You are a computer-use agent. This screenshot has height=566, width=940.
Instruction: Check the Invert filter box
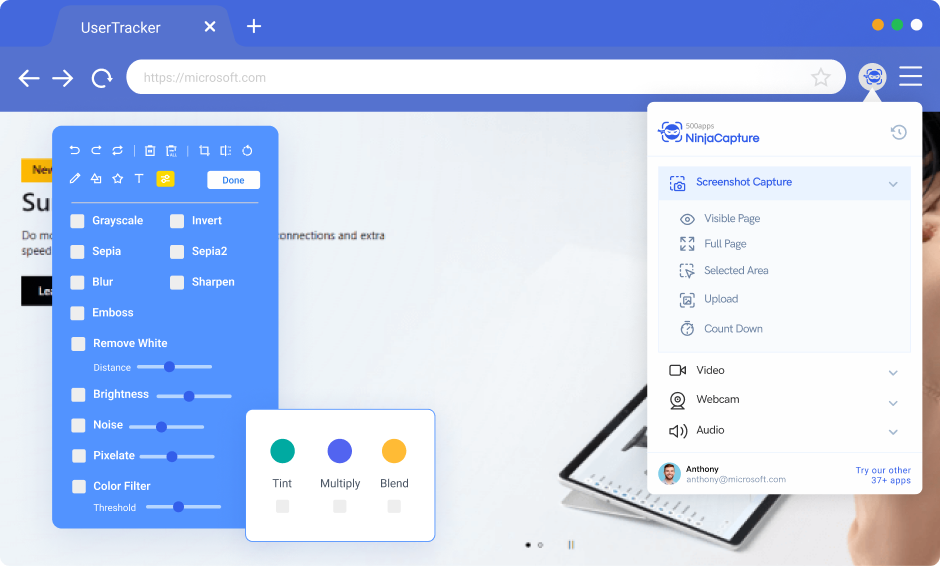pyautogui.click(x=177, y=221)
